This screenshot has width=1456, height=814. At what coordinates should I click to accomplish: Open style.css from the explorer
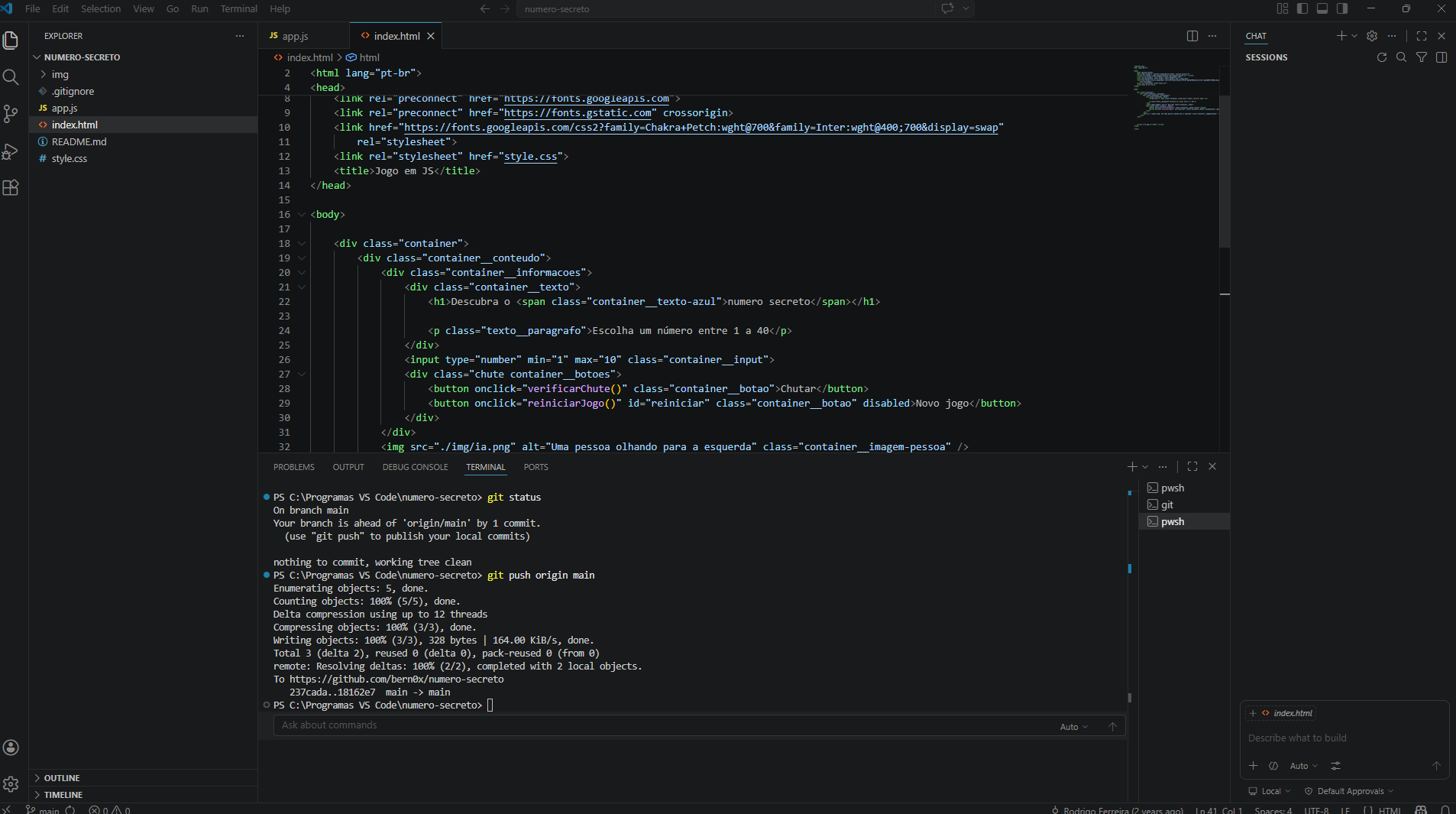(x=70, y=158)
